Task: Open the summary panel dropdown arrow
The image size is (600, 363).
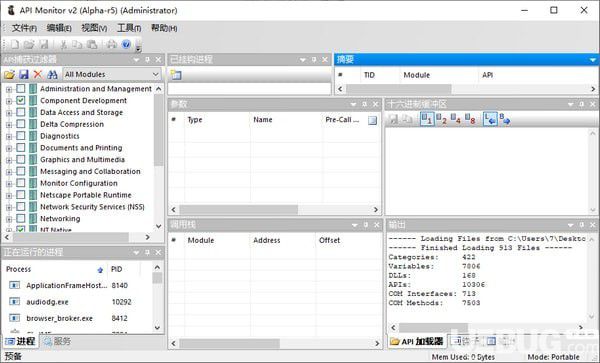Action: [593, 60]
